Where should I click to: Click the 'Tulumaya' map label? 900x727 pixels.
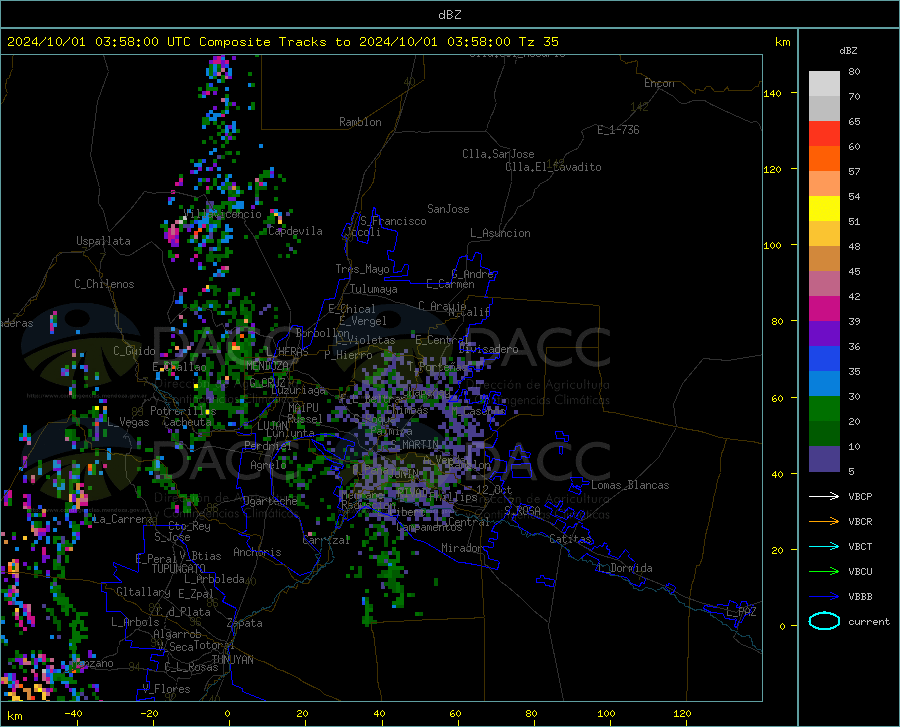373,289
